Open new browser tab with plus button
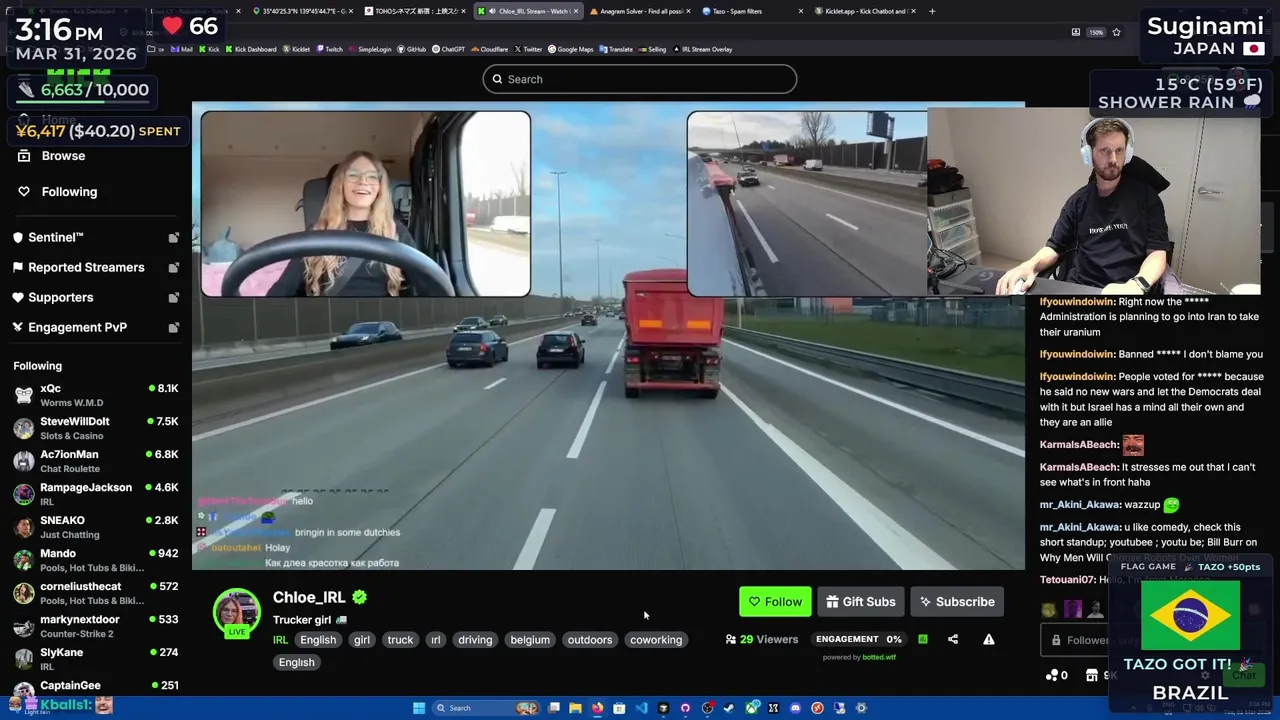Screen dimensions: 1280x720 932,11
